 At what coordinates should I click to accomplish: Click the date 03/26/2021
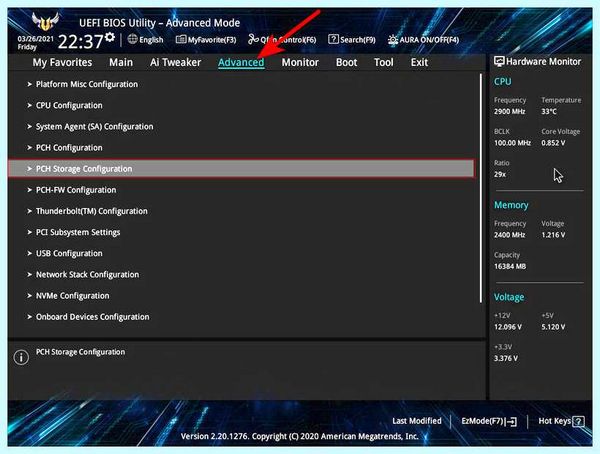pyautogui.click(x=36, y=39)
